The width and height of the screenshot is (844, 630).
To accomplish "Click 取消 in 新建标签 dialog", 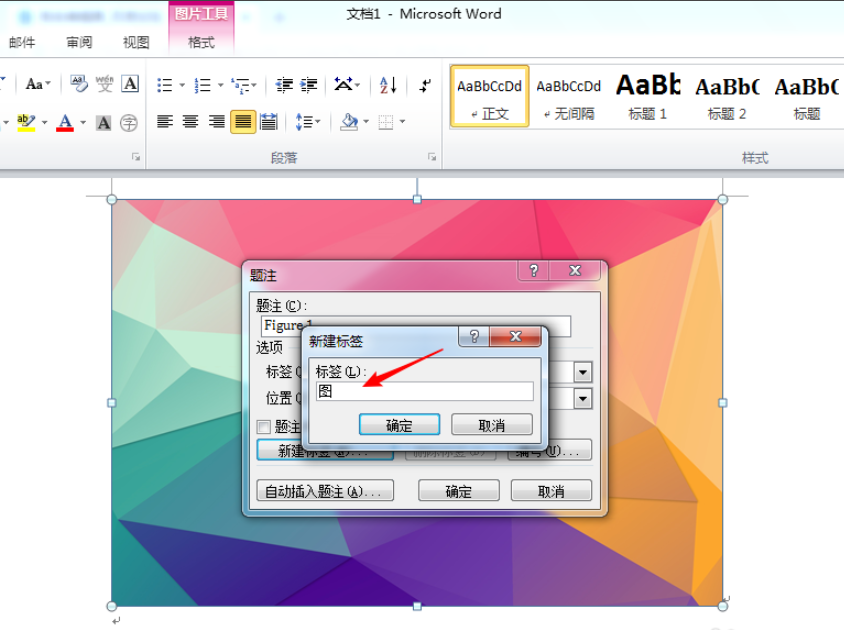I will [492, 425].
